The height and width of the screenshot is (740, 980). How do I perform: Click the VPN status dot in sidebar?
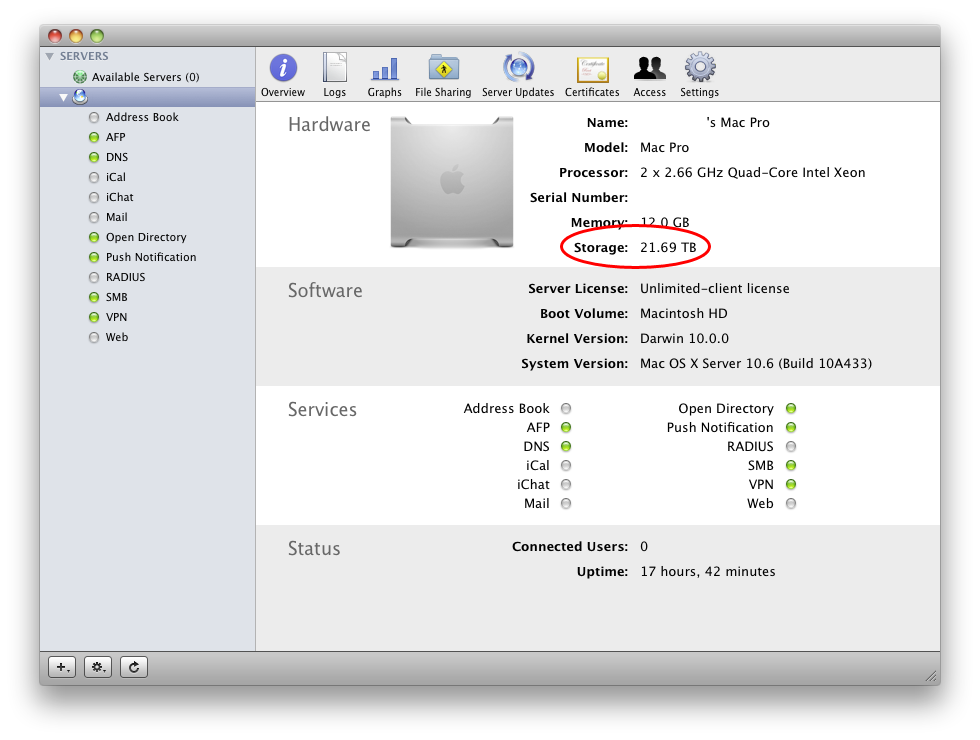point(94,317)
